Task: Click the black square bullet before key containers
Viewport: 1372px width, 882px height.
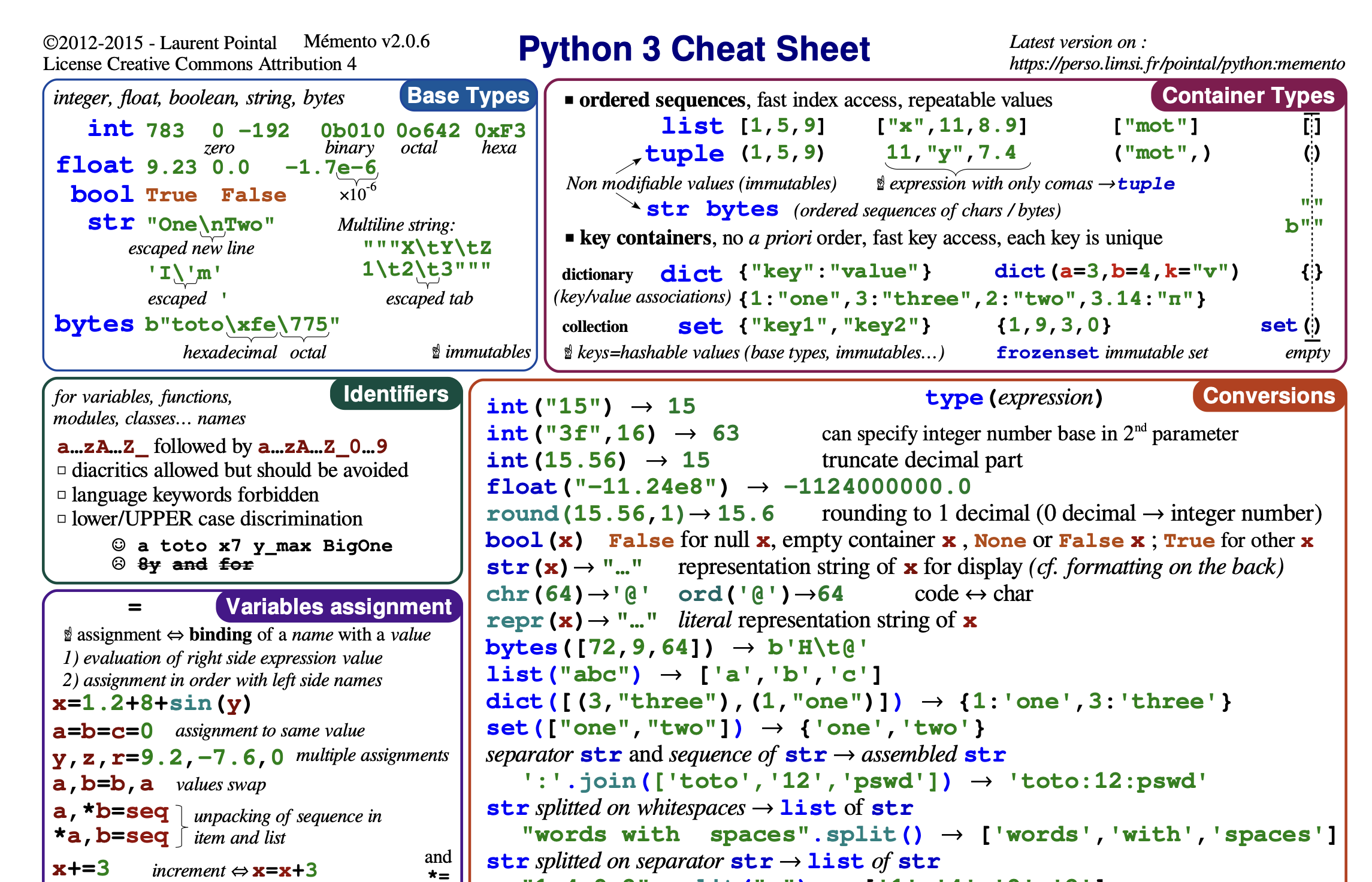Action: click(569, 238)
